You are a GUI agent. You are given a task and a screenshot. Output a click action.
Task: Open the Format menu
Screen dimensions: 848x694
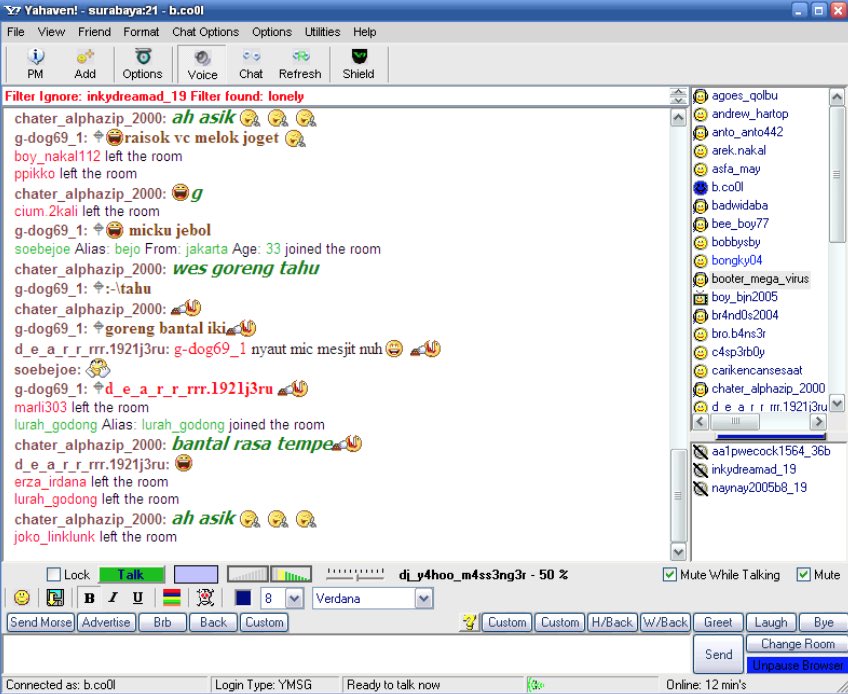click(x=141, y=32)
